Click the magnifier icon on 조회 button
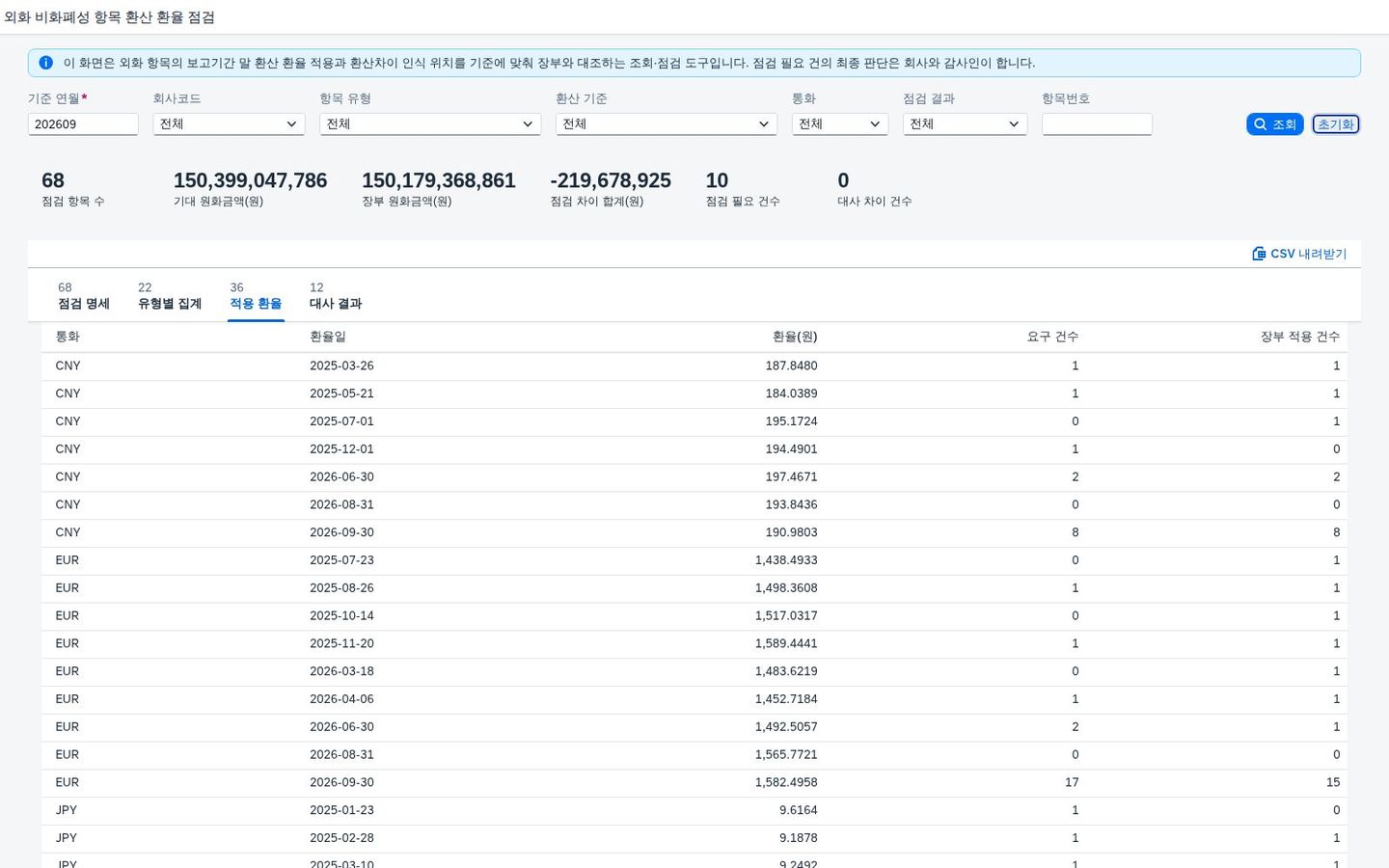Image resolution: width=1389 pixels, height=868 pixels. (x=1260, y=124)
